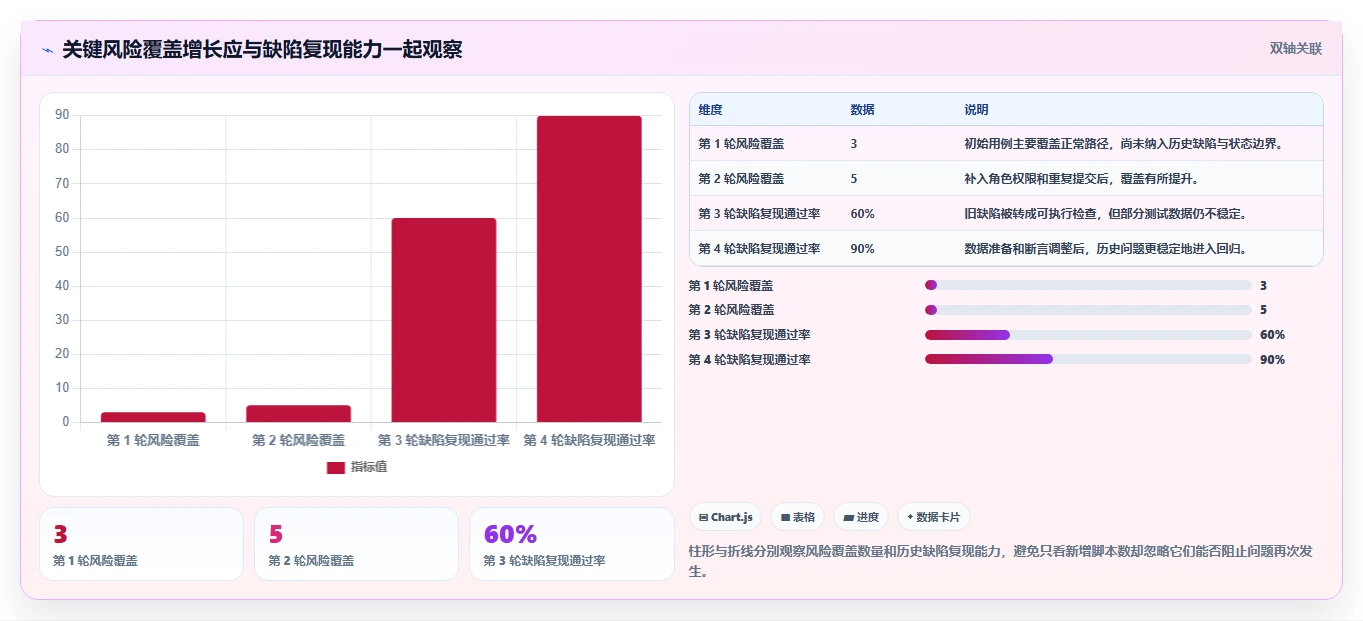Click the description starting 数据准备和断言调整后

[1105, 249]
